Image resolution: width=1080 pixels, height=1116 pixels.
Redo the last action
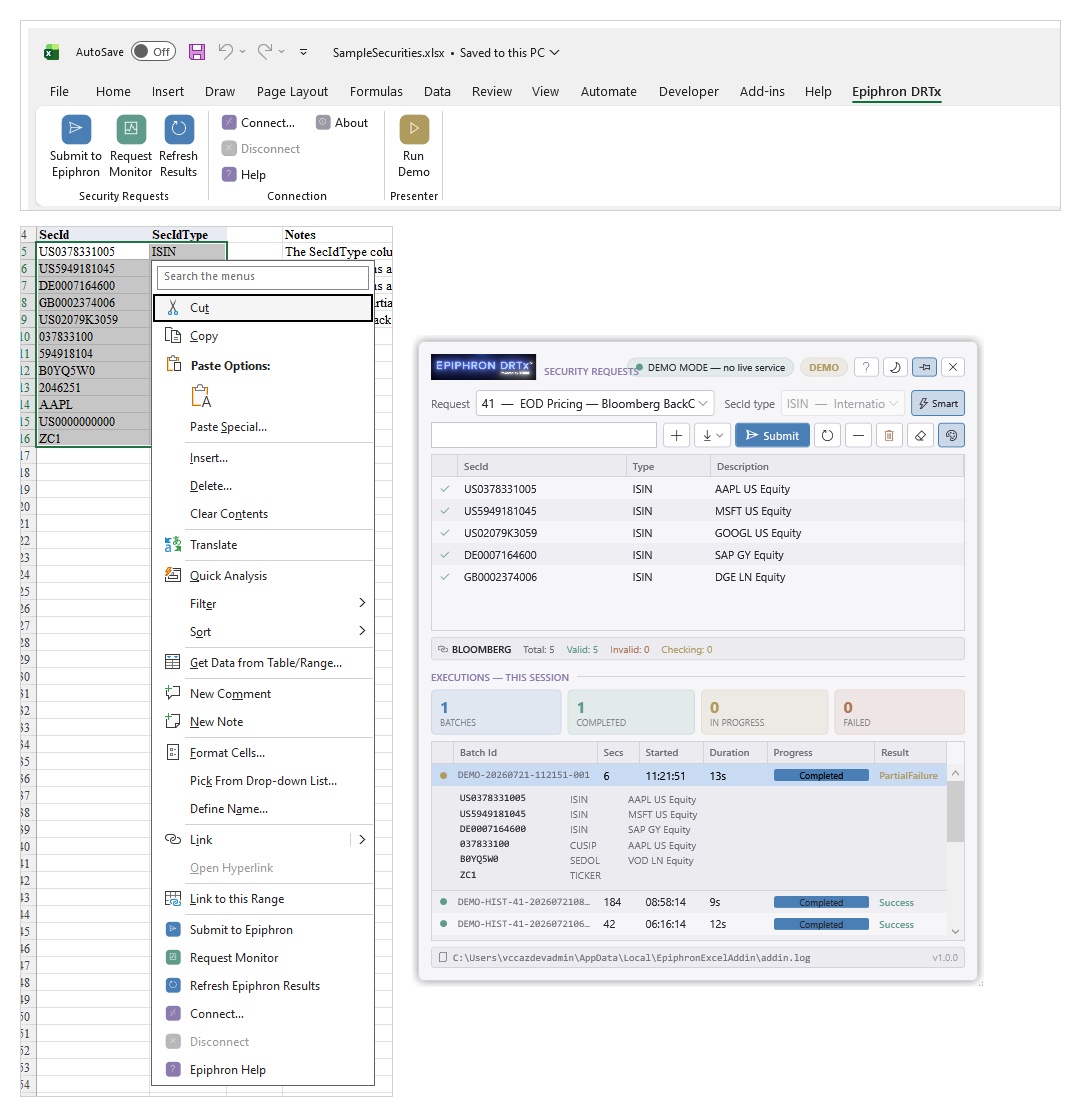265,51
